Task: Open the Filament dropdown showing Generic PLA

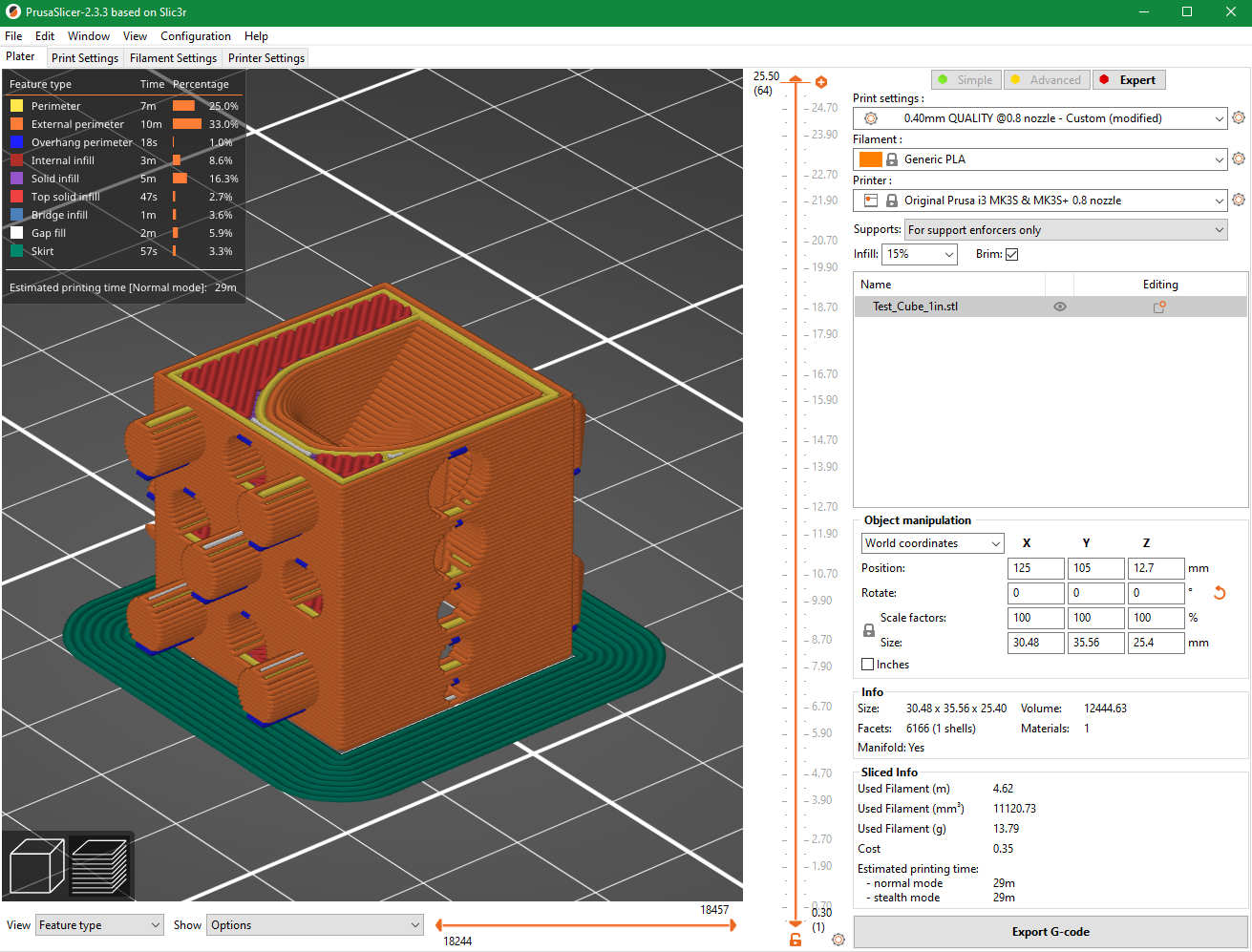Action: coord(1039,159)
